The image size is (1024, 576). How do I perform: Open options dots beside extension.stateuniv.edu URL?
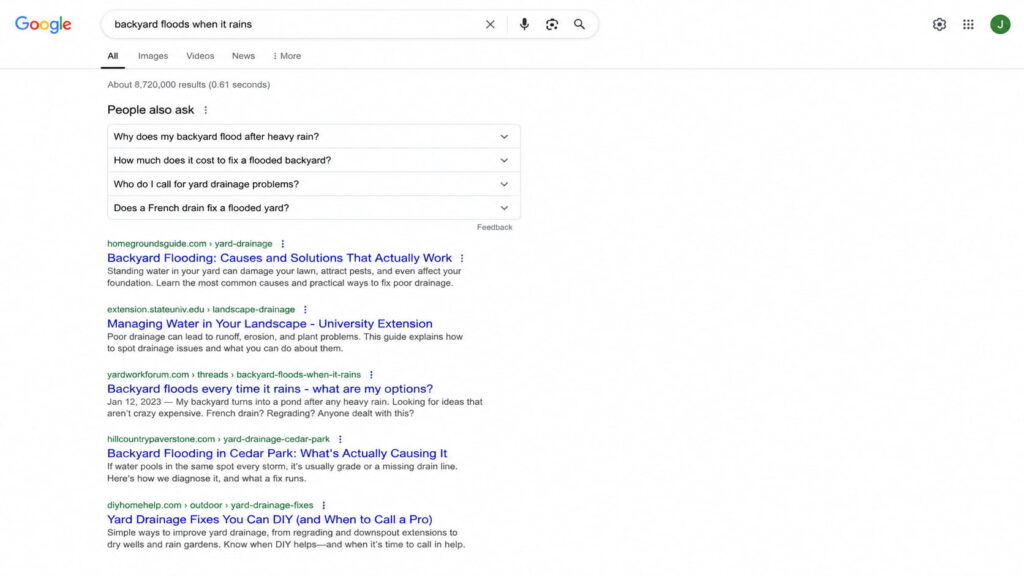tap(305, 310)
